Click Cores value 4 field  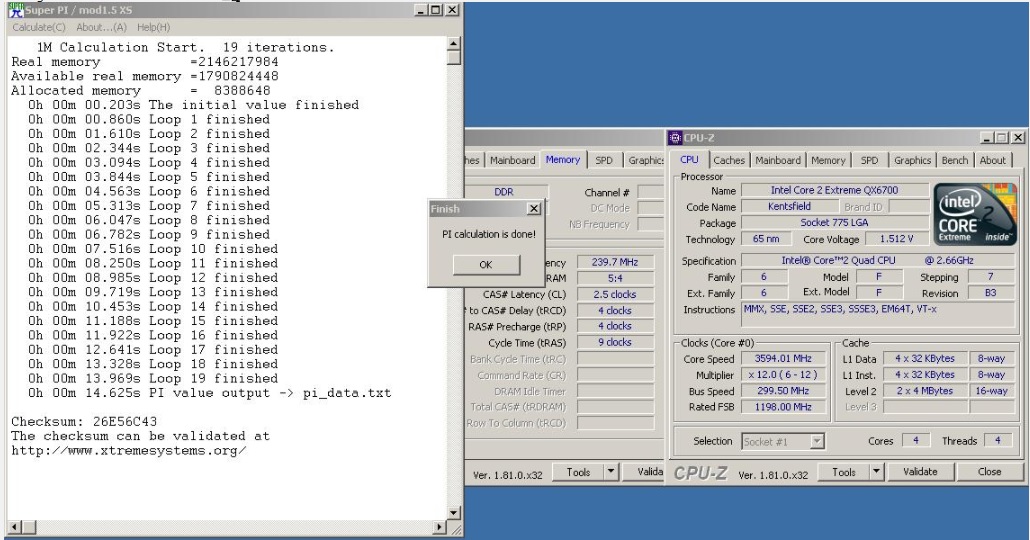tap(916, 441)
